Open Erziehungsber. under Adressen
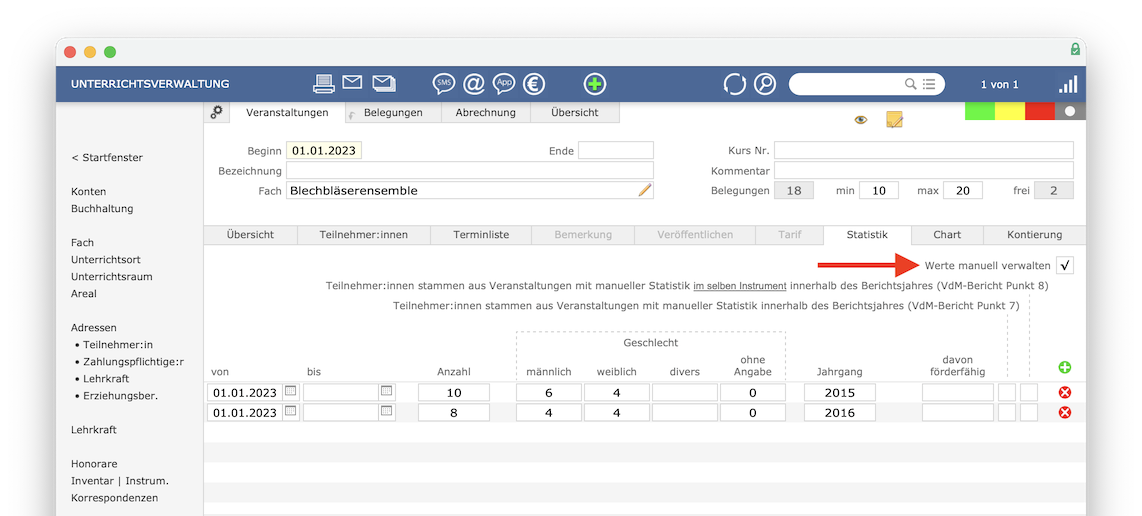1142x516 pixels. tap(121, 396)
